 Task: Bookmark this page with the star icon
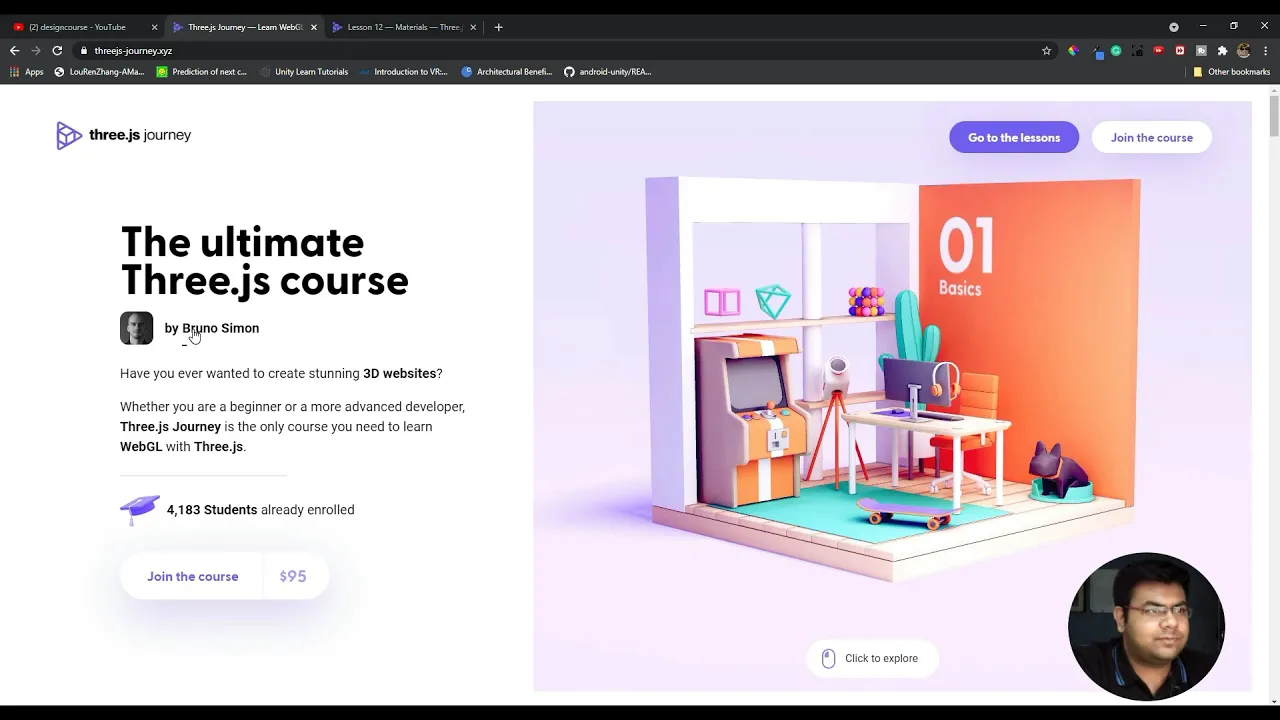point(1046,51)
